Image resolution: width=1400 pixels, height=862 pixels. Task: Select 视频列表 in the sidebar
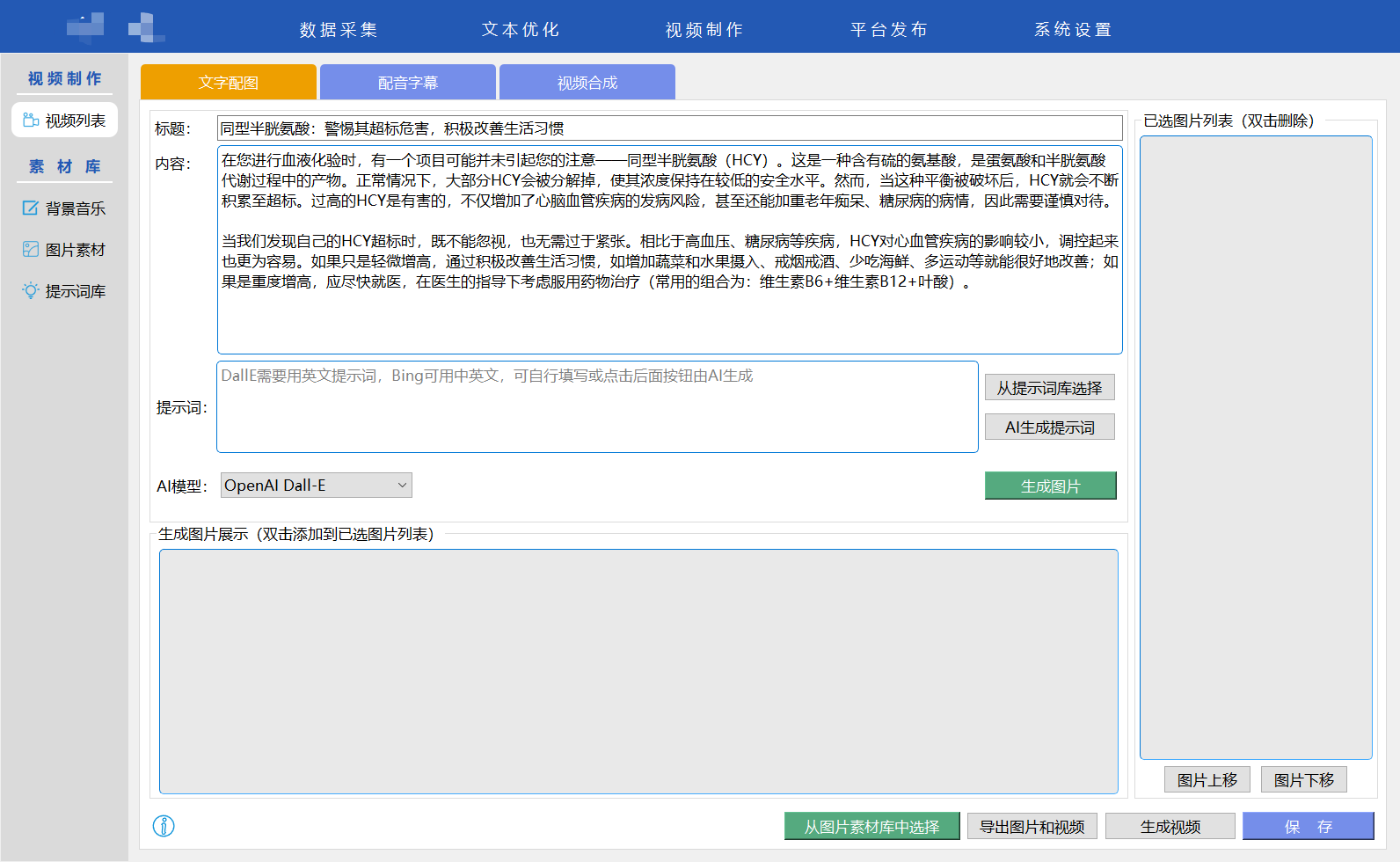coord(64,121)
